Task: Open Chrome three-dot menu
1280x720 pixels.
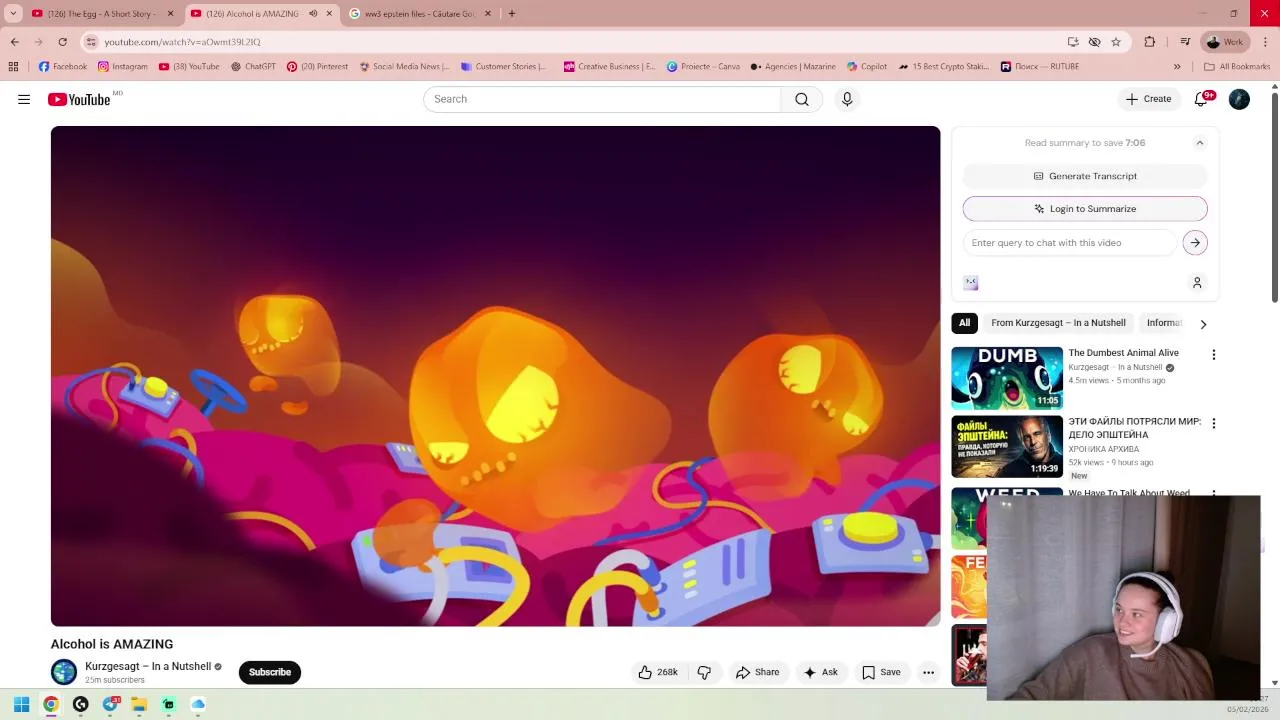Action: click(1265, 42)
